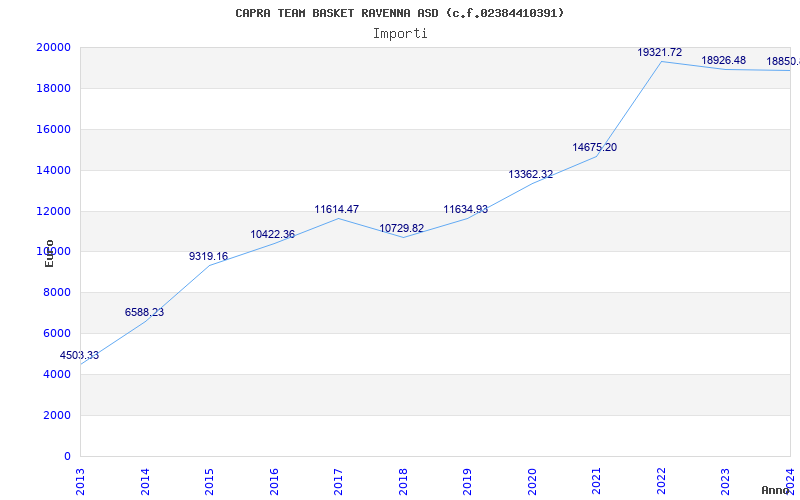Select the 9319.16 value label

pos(208,257)
